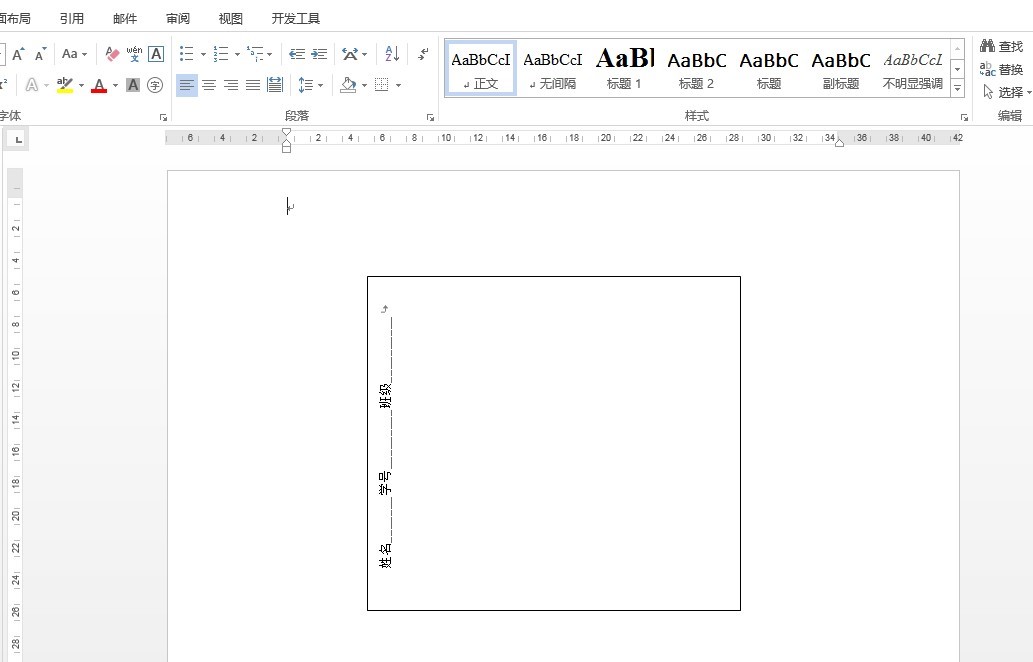
Task: Open the 引用 ribbon tab
Action: (72, 19)
